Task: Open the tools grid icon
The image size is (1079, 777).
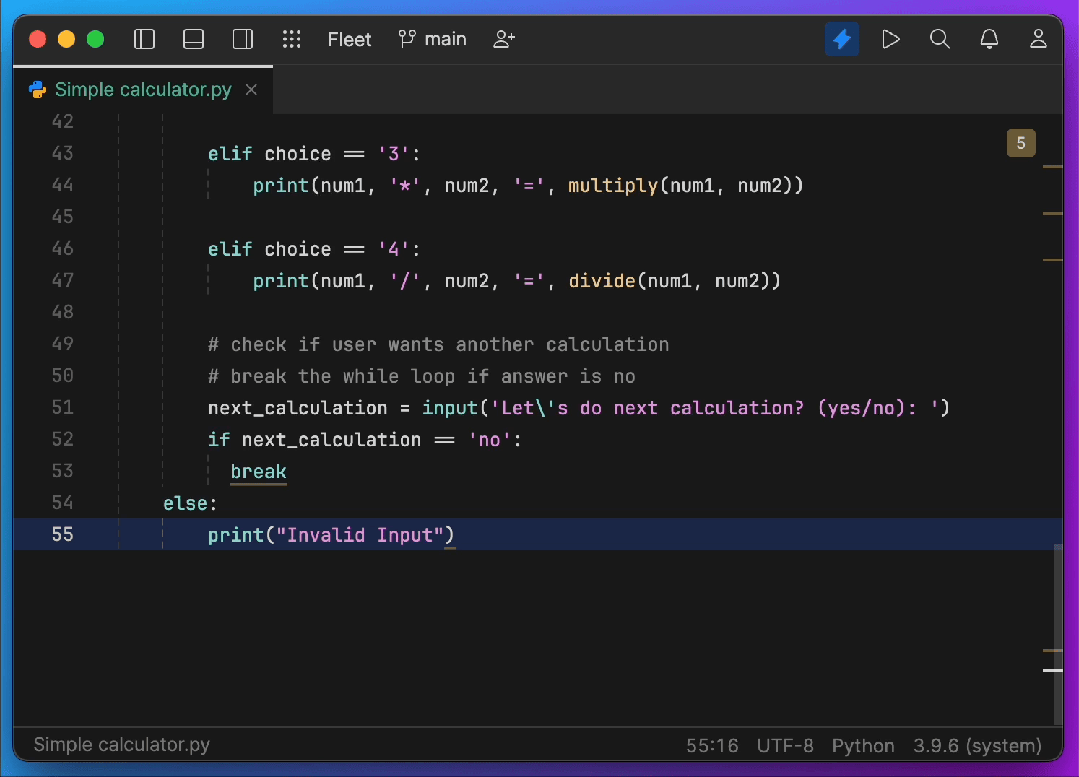Action: pos(292,39)
